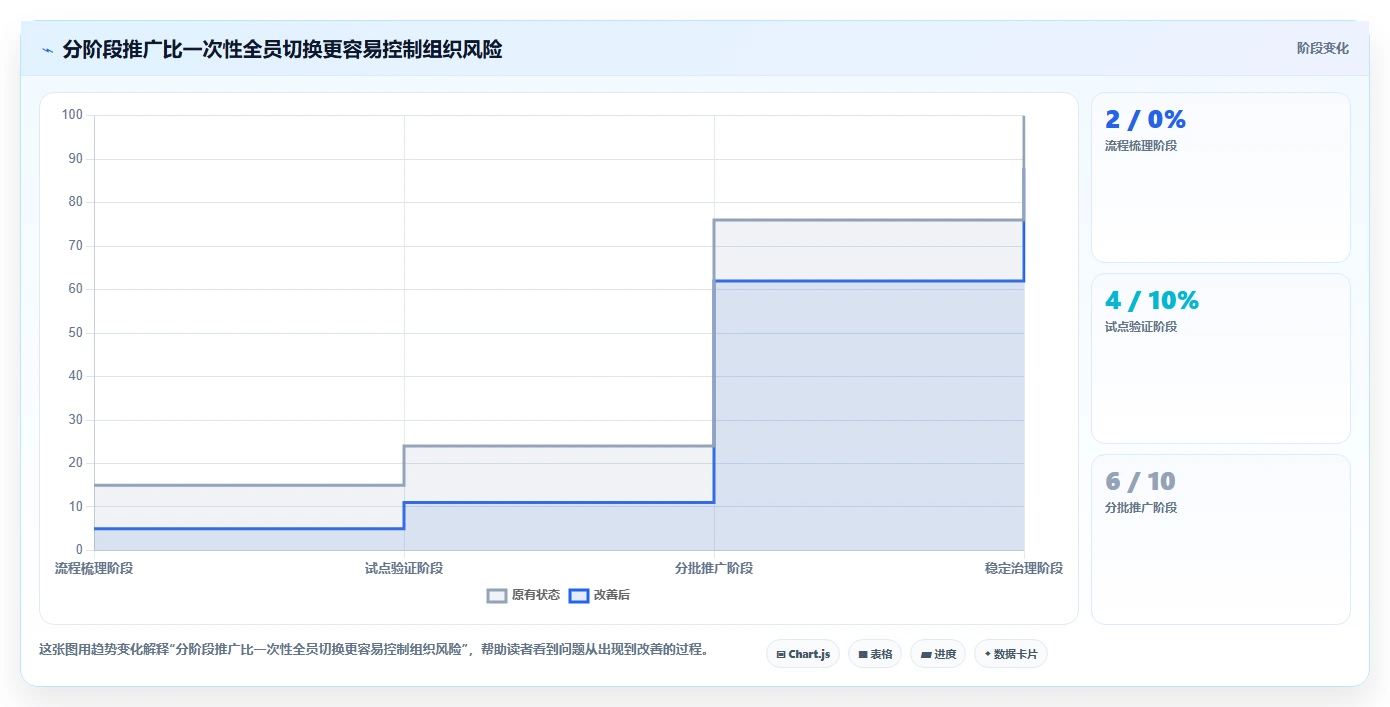This screenshot has height=707, width=1390.
Task: Toggle the 原有状态 legend entry
Action: pos(524,595)
